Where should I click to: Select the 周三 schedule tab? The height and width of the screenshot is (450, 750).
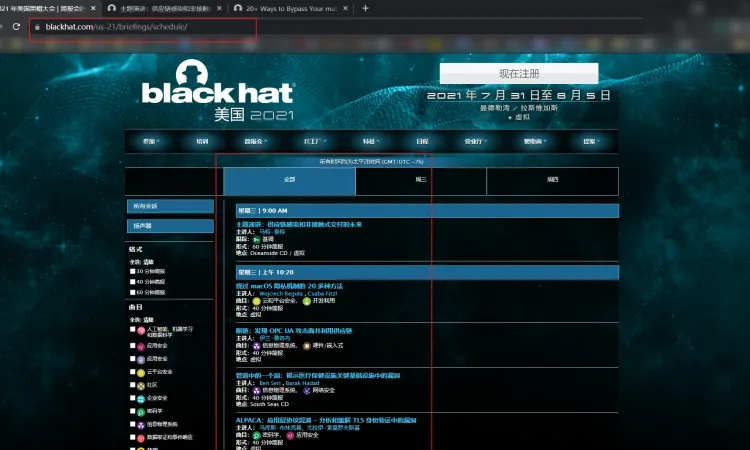click(421, 181)
